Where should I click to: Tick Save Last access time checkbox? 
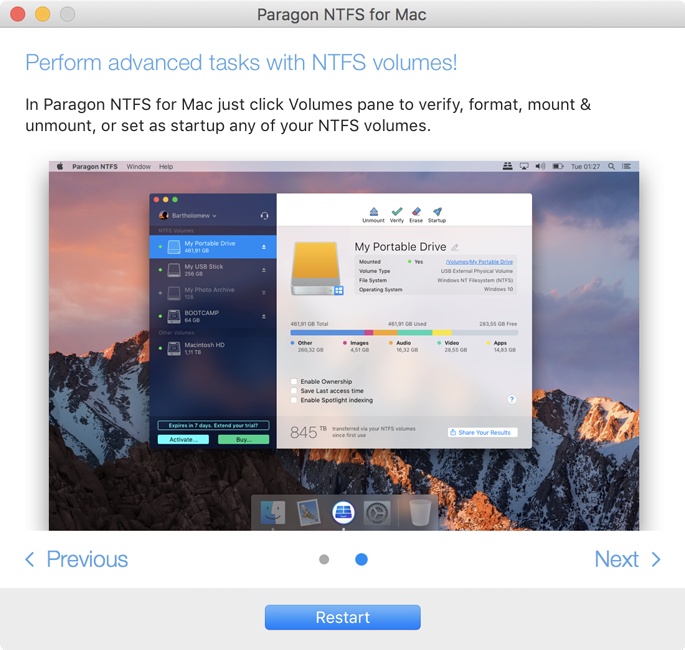click(294, 391)
